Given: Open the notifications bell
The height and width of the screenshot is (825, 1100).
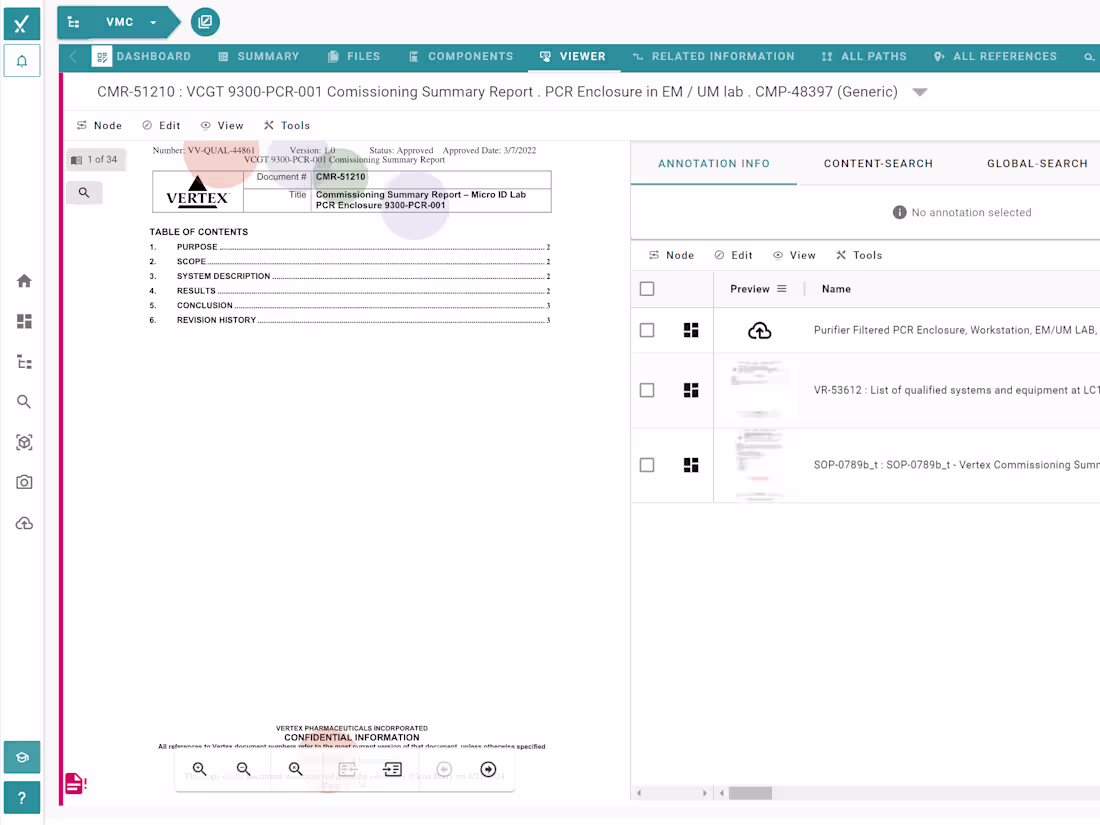Looking at the screenshot, I should click(22, 61).
